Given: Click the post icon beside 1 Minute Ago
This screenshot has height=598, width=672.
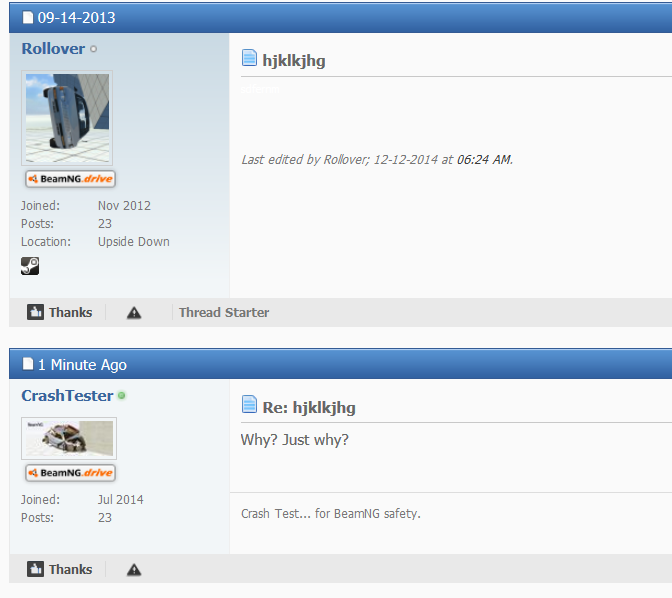Looking at the screenshot, I should point(28,364).
